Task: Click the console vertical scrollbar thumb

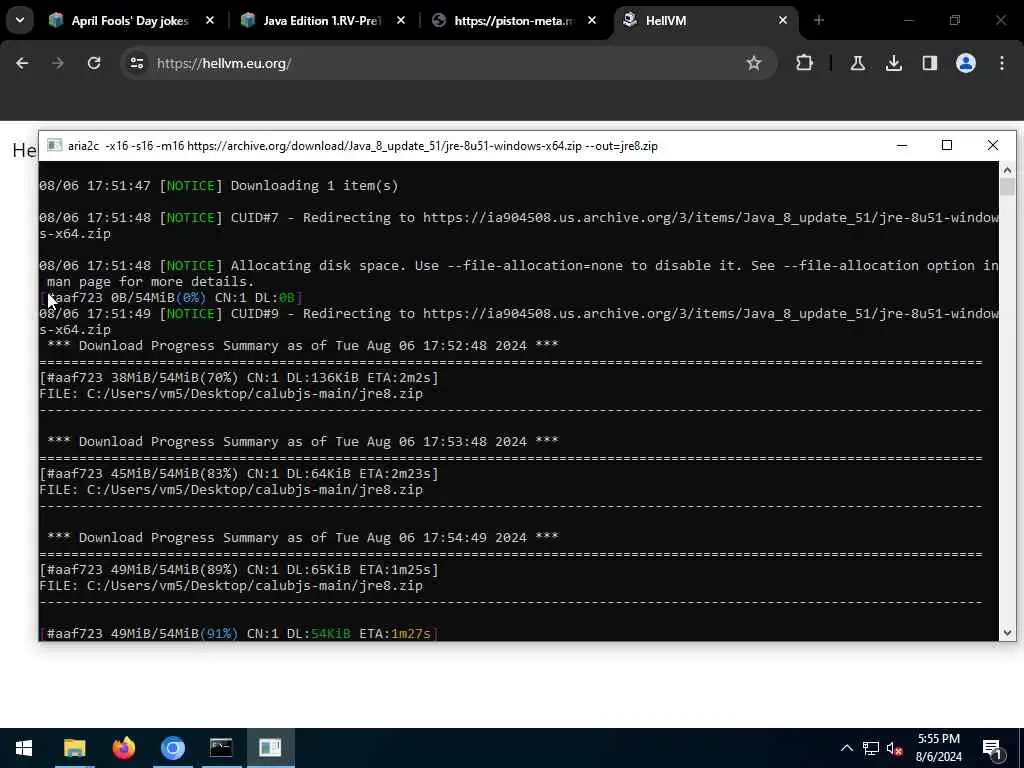Action: (1007, 187)
